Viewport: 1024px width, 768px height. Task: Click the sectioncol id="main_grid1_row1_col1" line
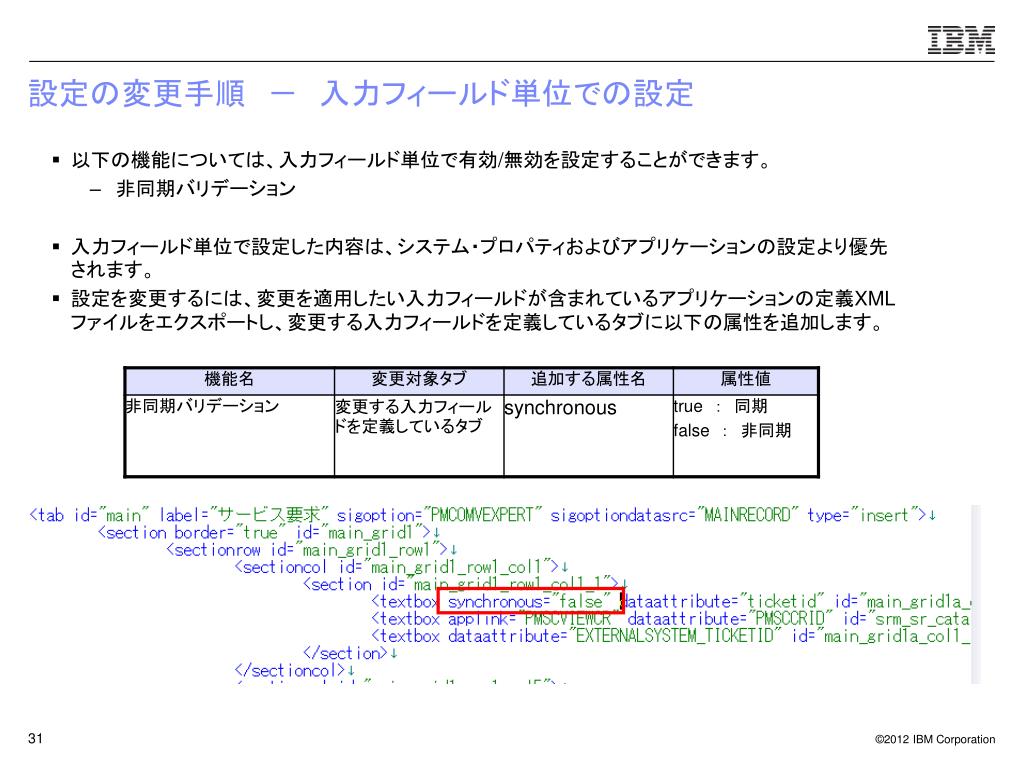pyautogui.click(x=401, y=567)
